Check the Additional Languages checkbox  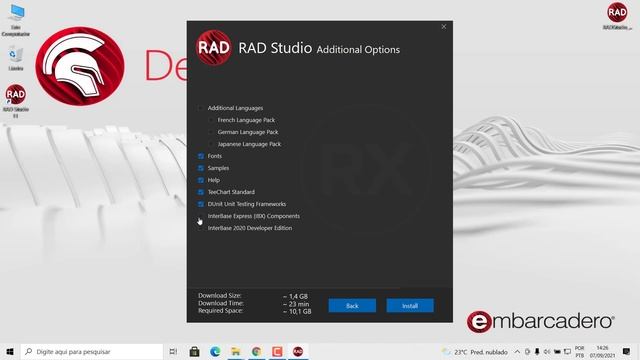click(200, 108)
